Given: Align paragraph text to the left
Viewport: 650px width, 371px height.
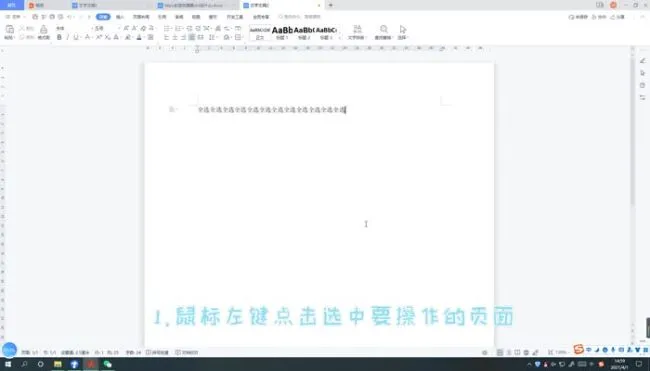Looking at the screenshot, I should [167, 37].
